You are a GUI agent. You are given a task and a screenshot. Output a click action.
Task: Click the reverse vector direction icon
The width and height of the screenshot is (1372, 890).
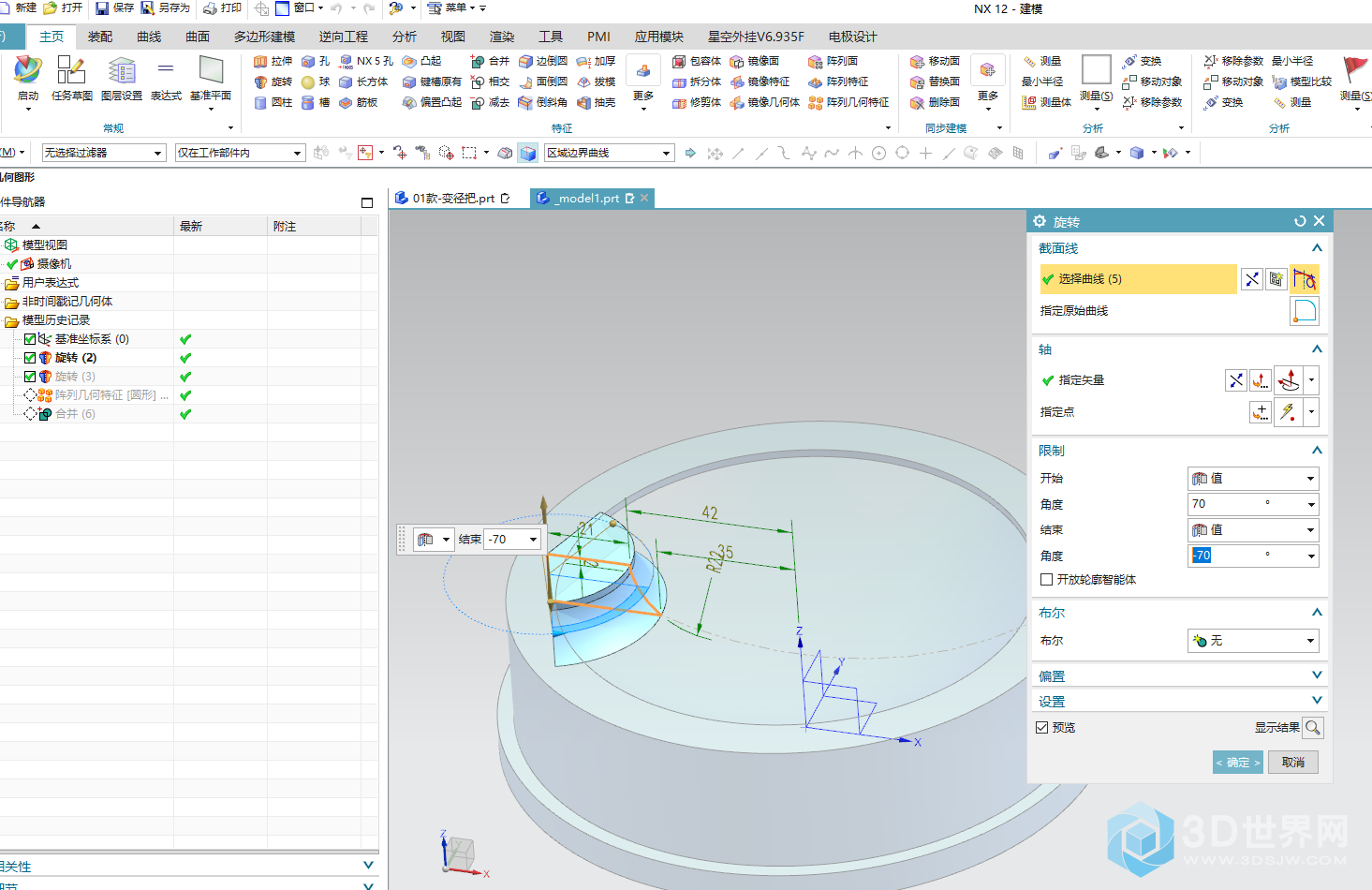coord(1236,379)
